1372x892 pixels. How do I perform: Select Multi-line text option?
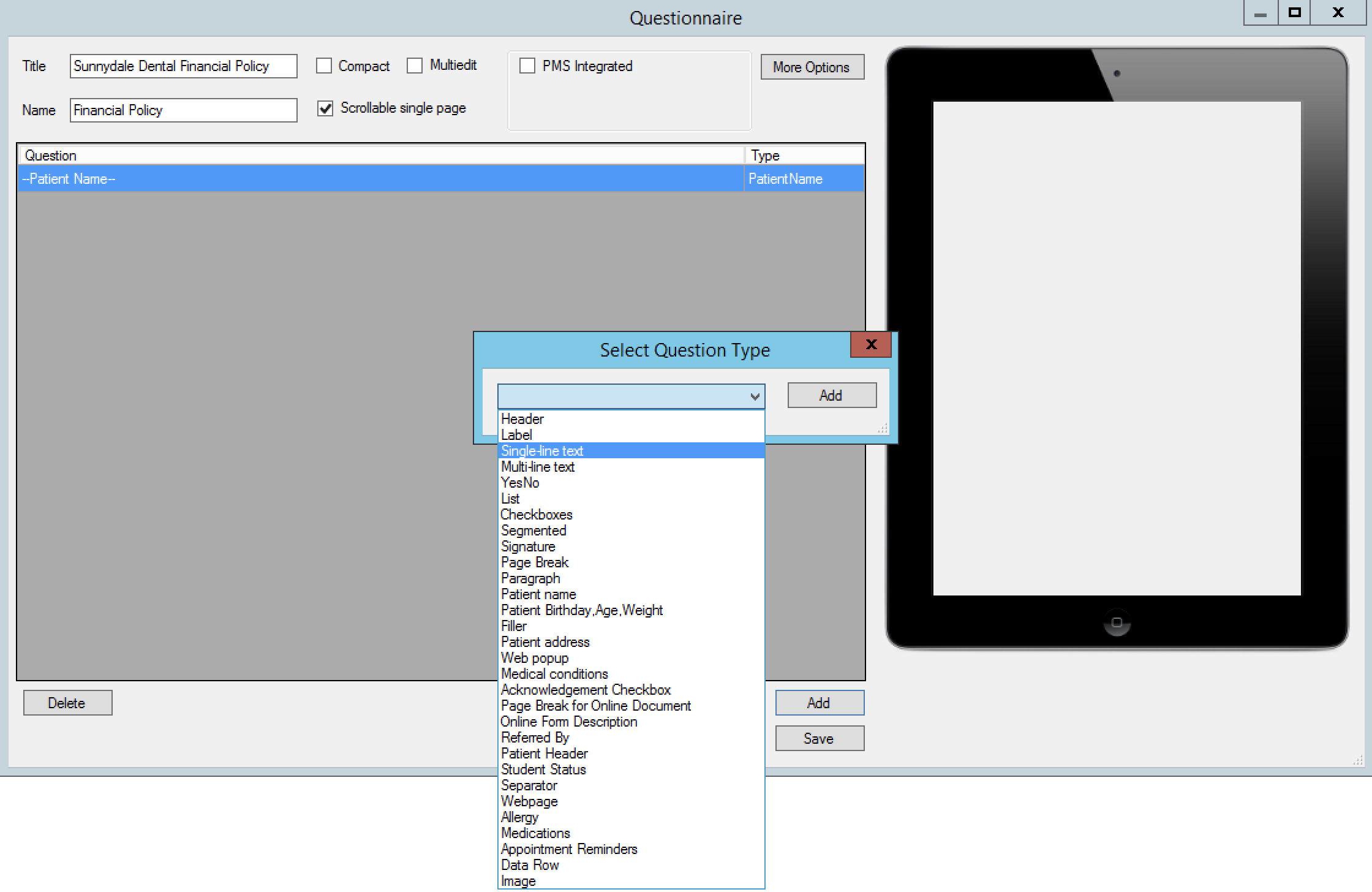(x=631, y=467)
